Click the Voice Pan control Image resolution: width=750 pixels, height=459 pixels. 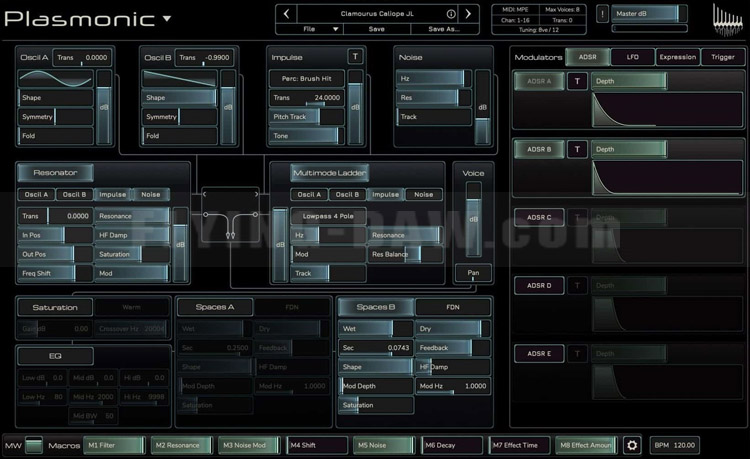coord(473,273)
